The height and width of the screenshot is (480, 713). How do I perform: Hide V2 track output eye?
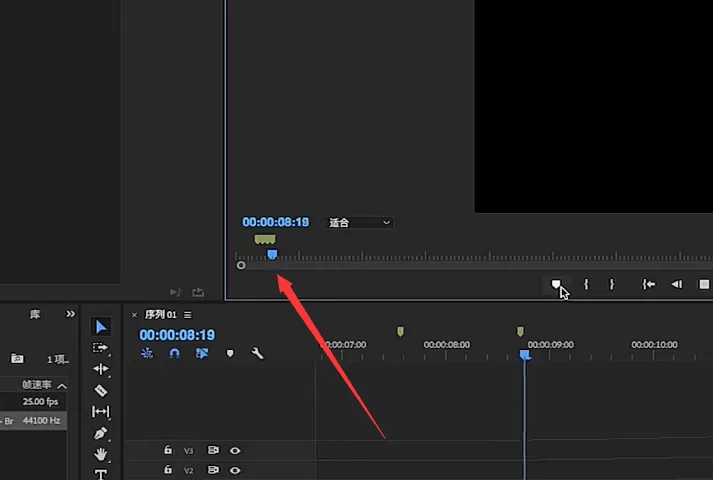coord(235,470)
